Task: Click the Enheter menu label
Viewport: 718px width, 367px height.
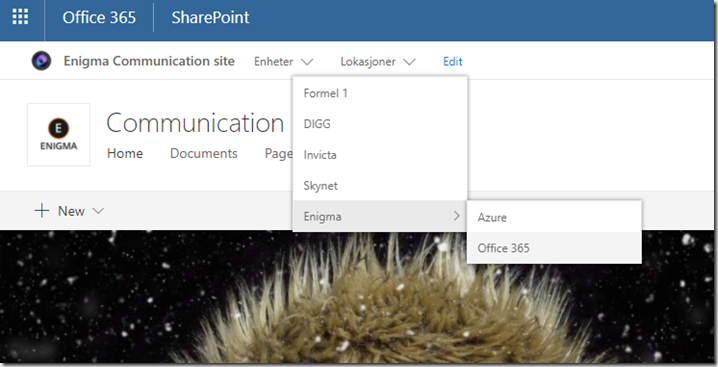Action: coord(273,61)
